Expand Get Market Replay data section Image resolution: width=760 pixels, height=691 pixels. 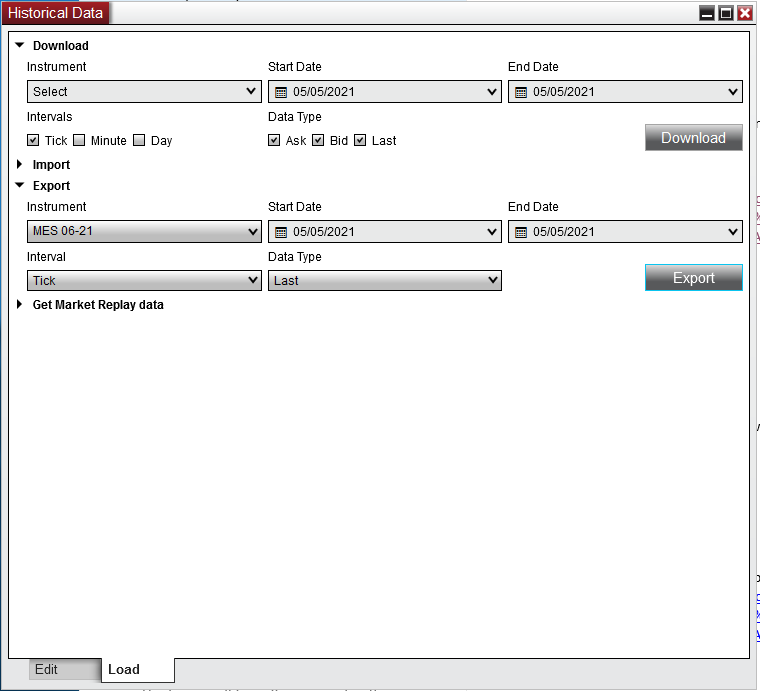(x=19, y=304)
